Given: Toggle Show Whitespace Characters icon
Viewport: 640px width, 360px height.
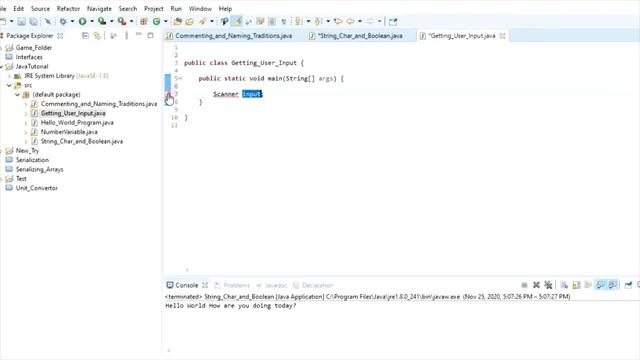Looking at the screenshot, I should click(x=284, y=21).
